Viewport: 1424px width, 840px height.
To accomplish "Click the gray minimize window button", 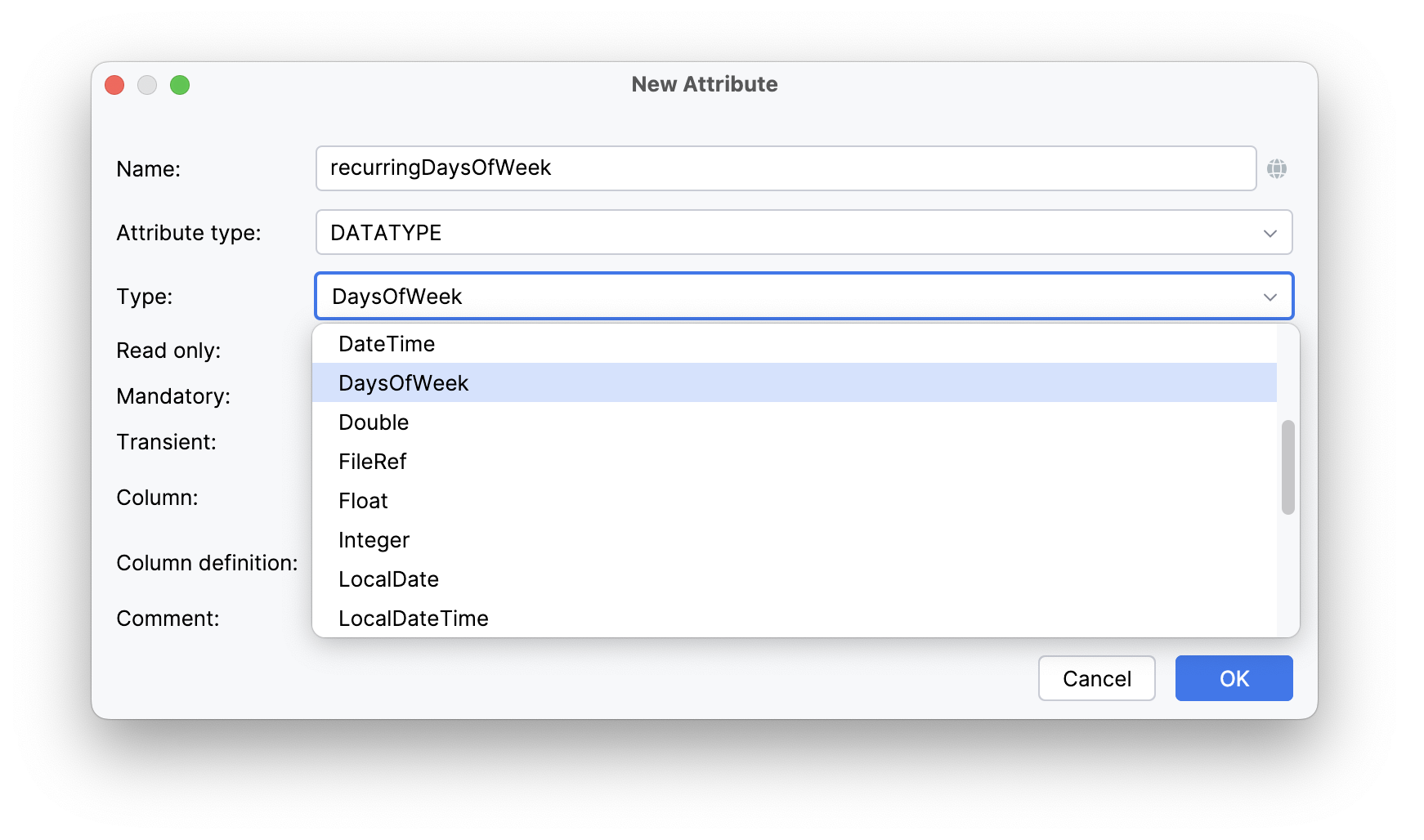I will pos(147,85).
